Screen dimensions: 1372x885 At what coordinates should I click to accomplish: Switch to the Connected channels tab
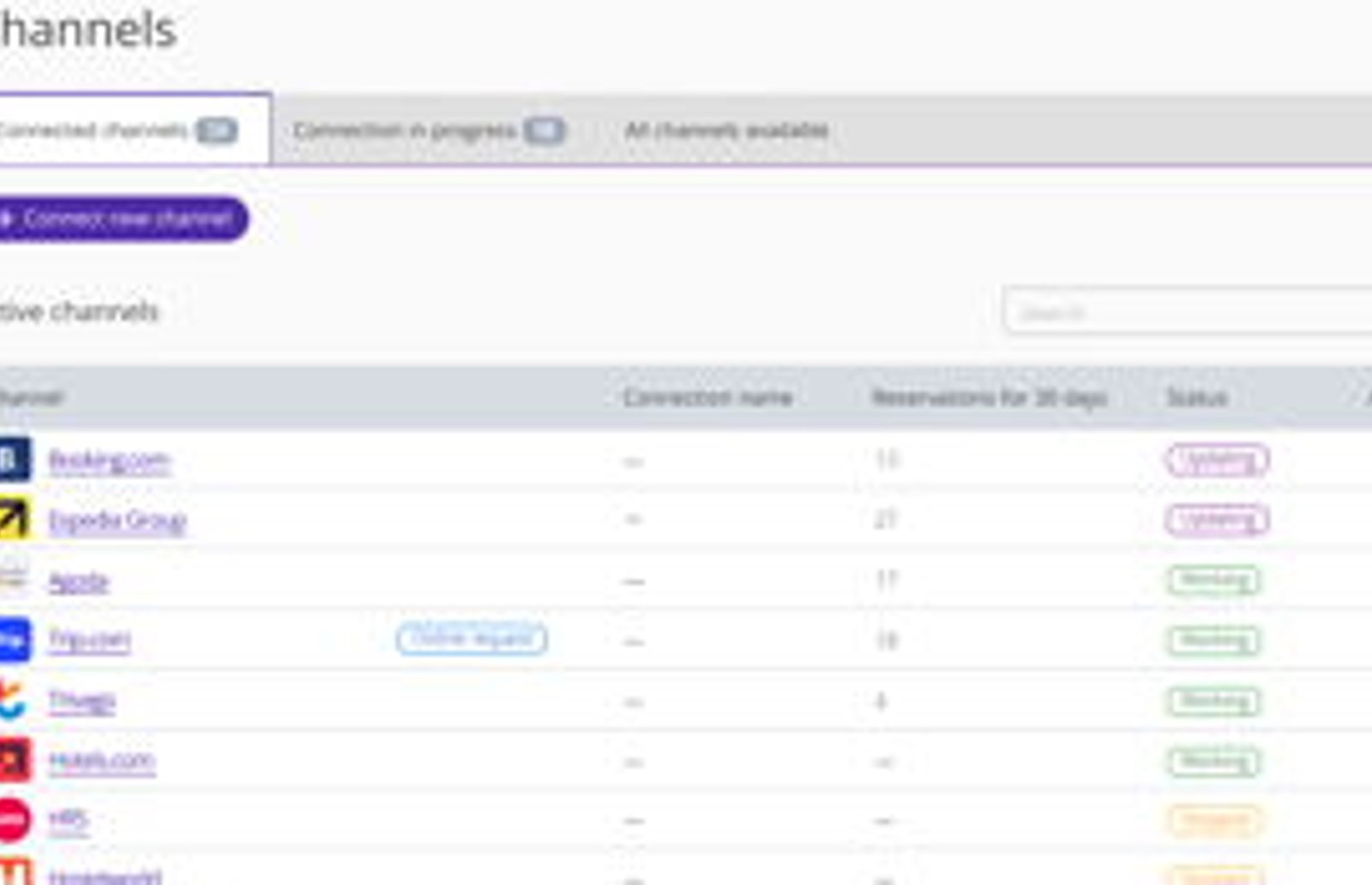pos(135,129)
